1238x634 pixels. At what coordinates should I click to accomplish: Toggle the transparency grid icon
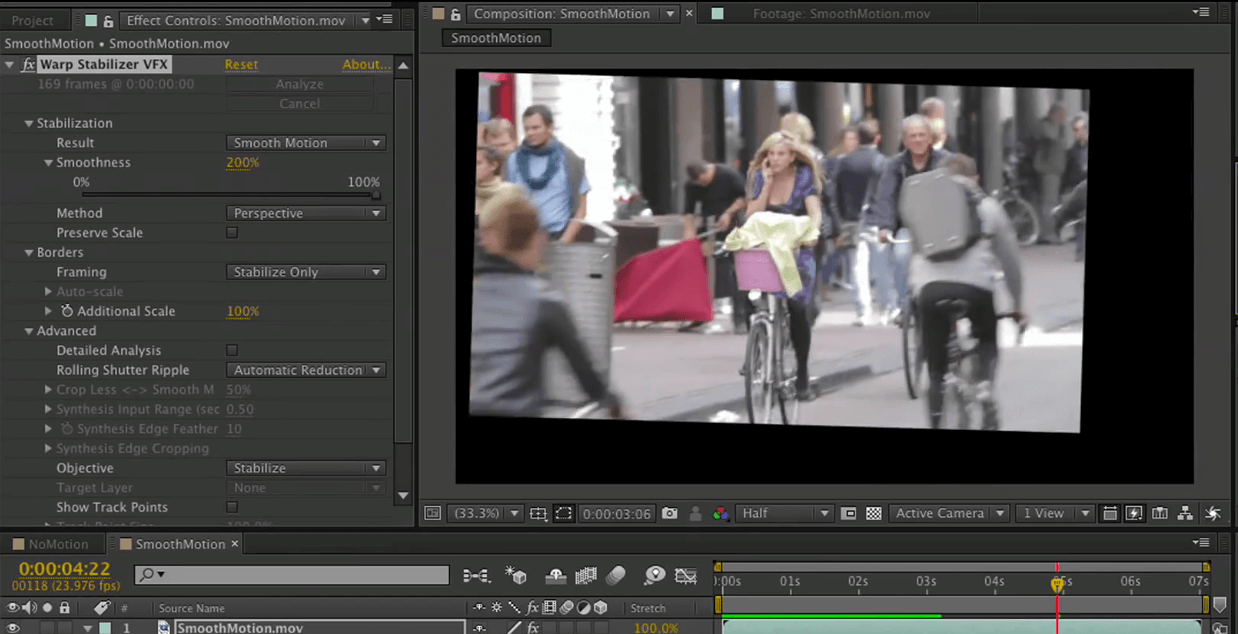(874, 514)
